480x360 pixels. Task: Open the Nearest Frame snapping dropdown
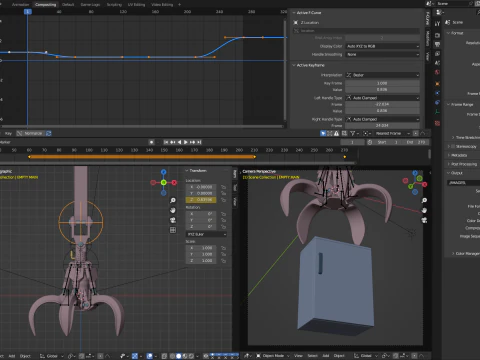(x=393, y=133)
